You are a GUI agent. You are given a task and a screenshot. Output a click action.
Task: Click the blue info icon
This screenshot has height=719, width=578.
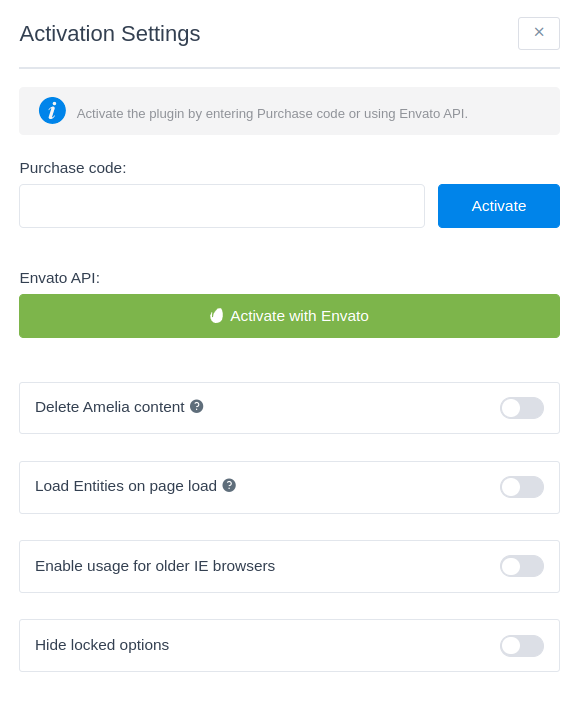(52, 111)
